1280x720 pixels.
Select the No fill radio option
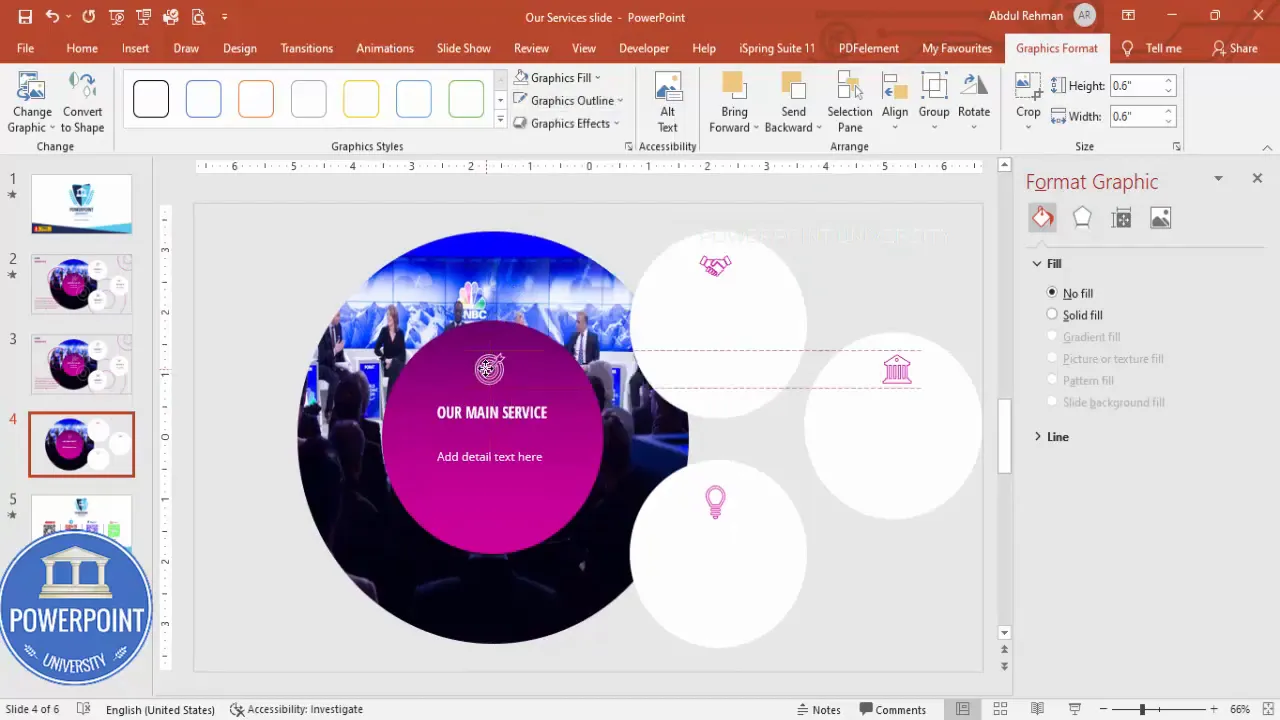coord(1052,293)
